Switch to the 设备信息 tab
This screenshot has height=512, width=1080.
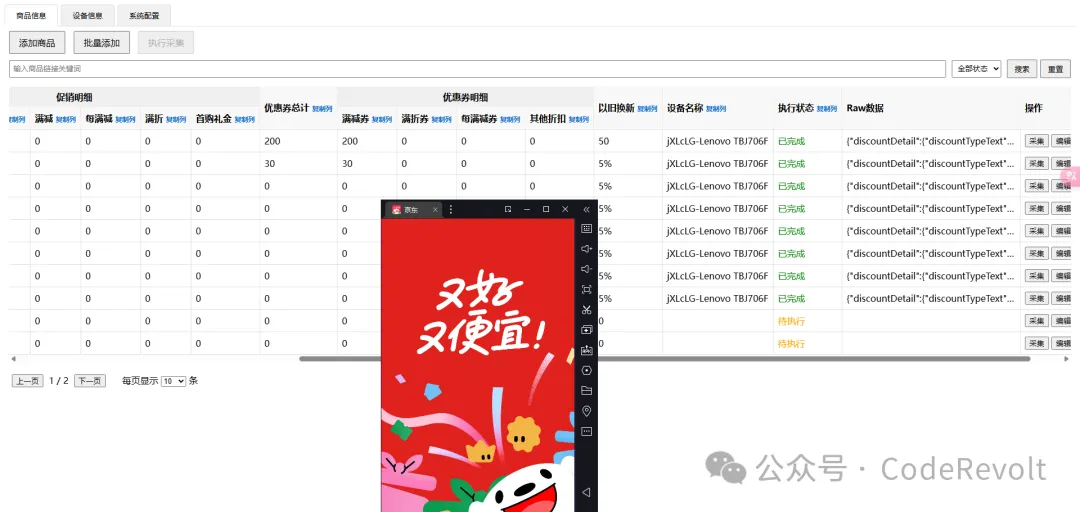87,15
